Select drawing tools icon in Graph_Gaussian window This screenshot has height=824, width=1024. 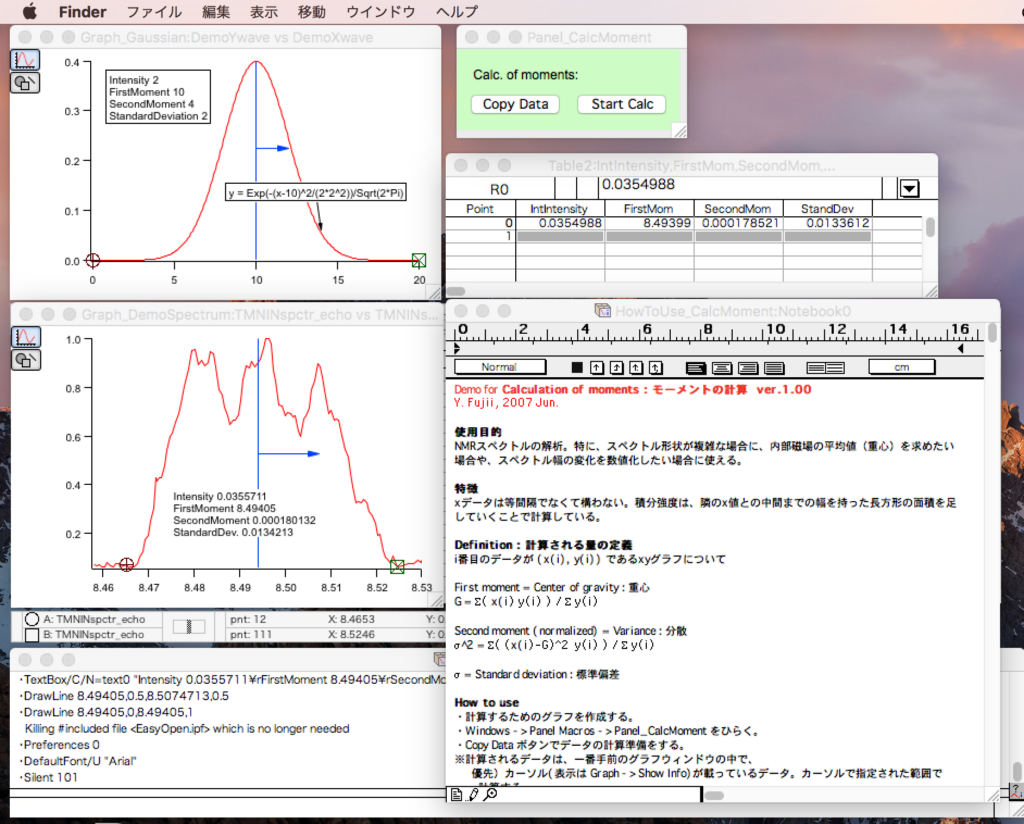click(25, 83)
